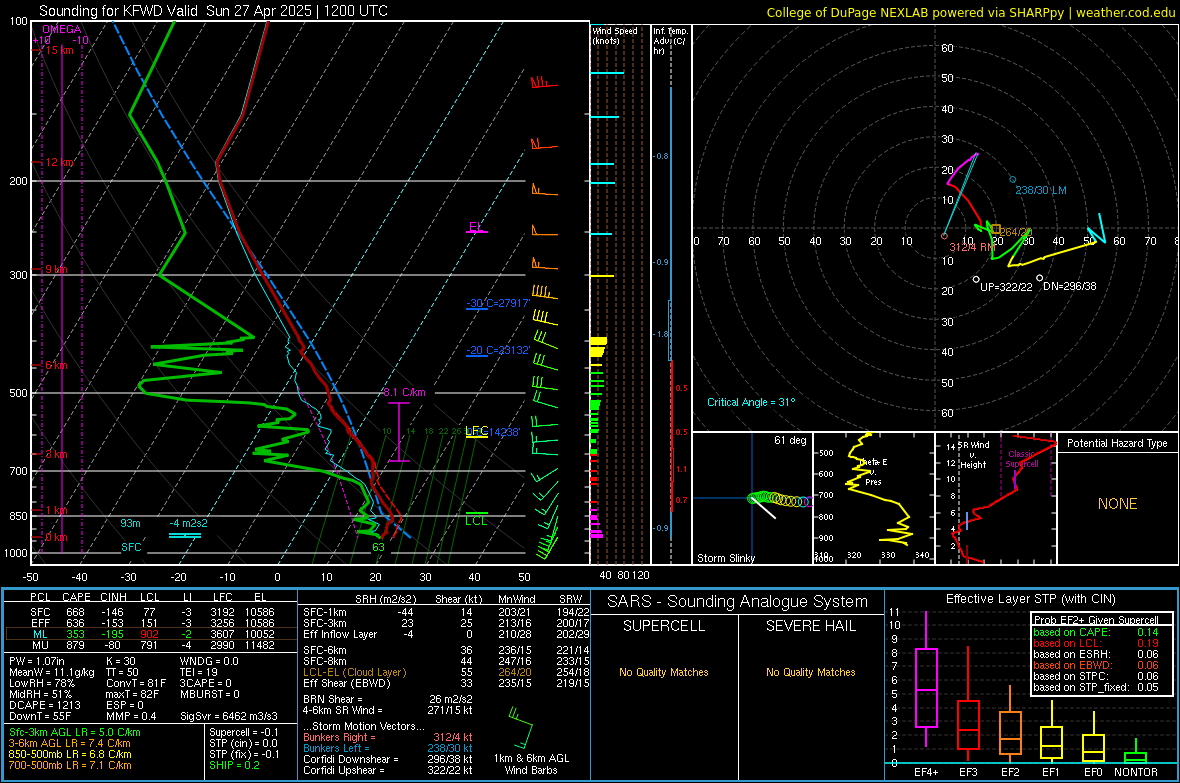
Task: Click the 8.1 C/km lapse rate label
Action: pyautogui.click(x=404, y=392)
